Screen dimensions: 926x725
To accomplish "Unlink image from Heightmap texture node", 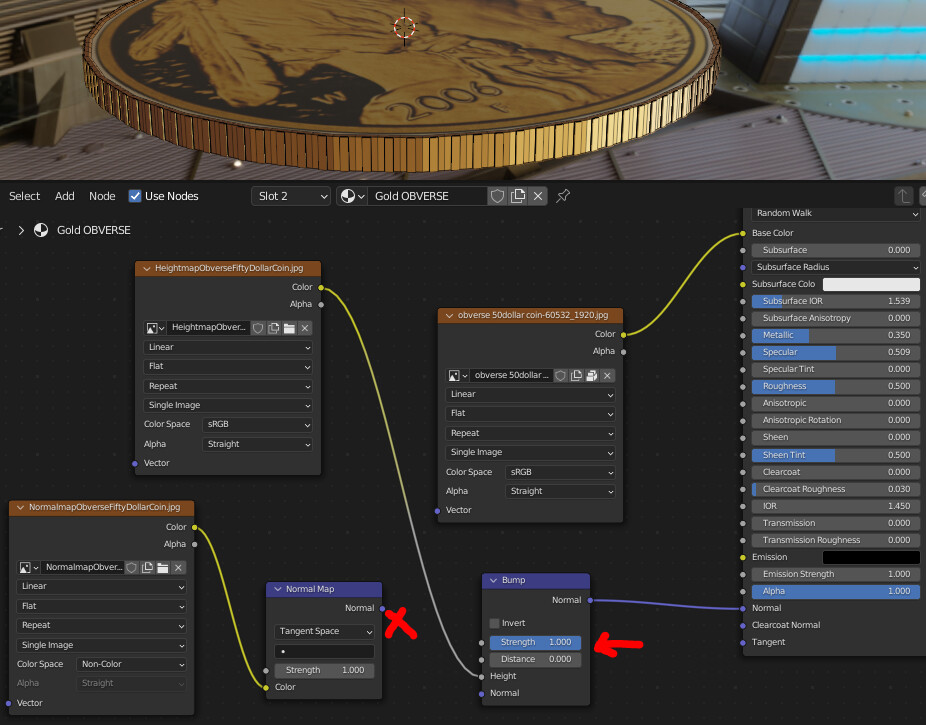I will [305, 328].
